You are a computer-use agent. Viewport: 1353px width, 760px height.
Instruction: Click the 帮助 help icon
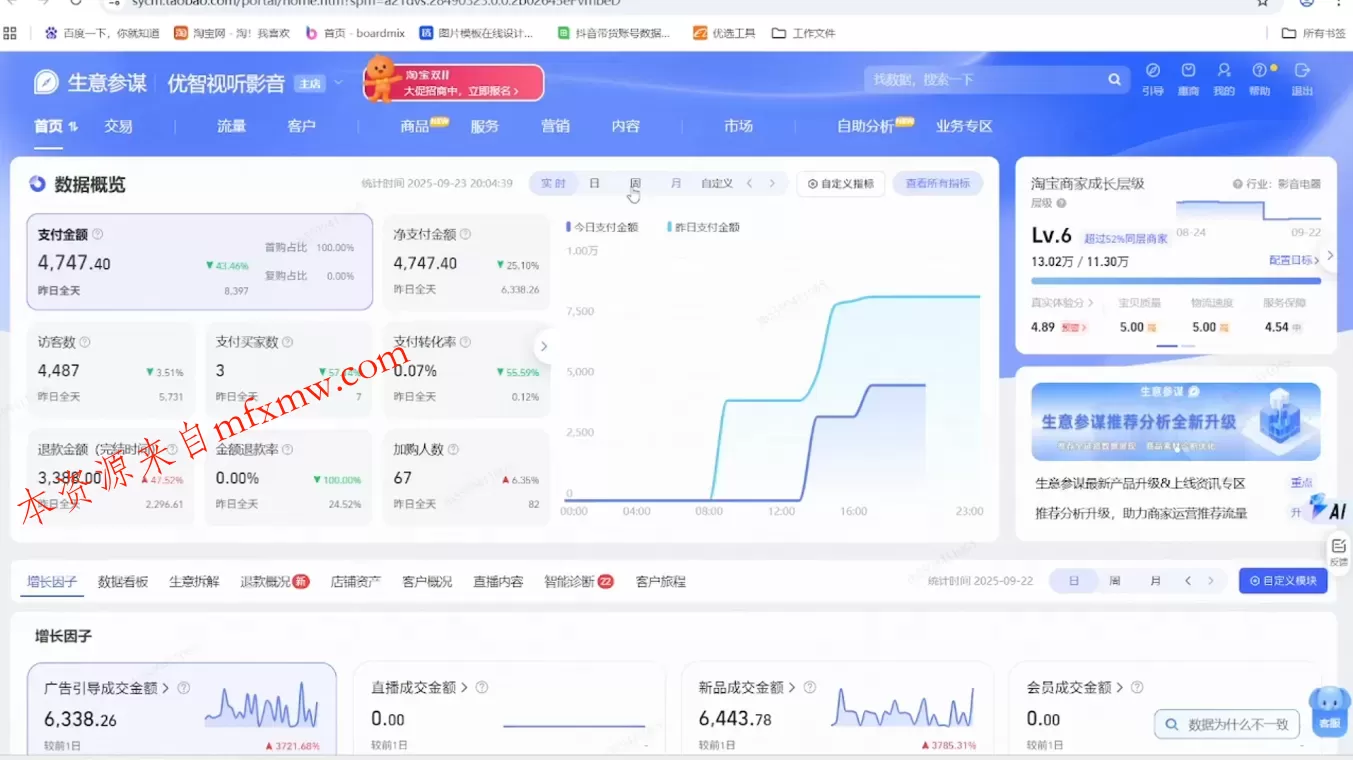pyautogui.click(x=1260, y=71)
